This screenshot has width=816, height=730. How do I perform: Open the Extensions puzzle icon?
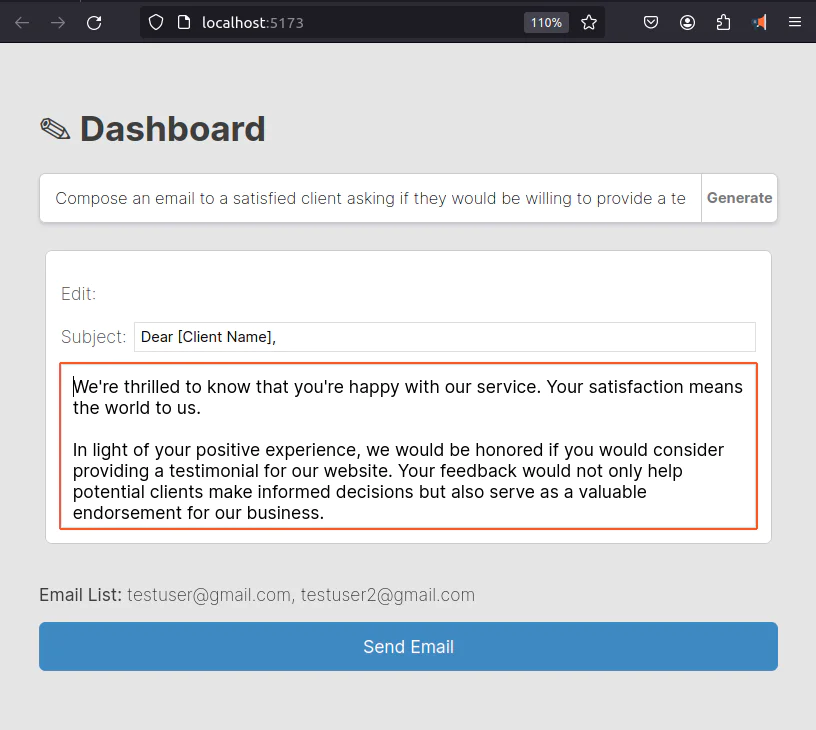[723, 22]
